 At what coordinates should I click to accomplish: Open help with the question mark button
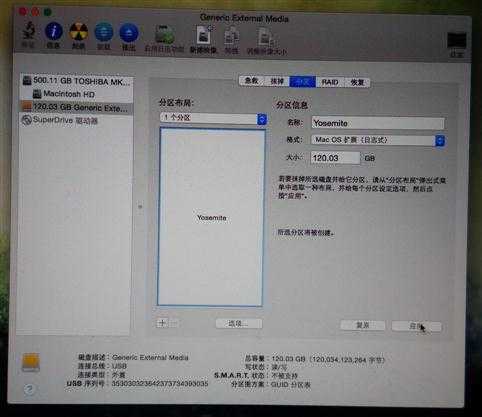tap(29, 389)
